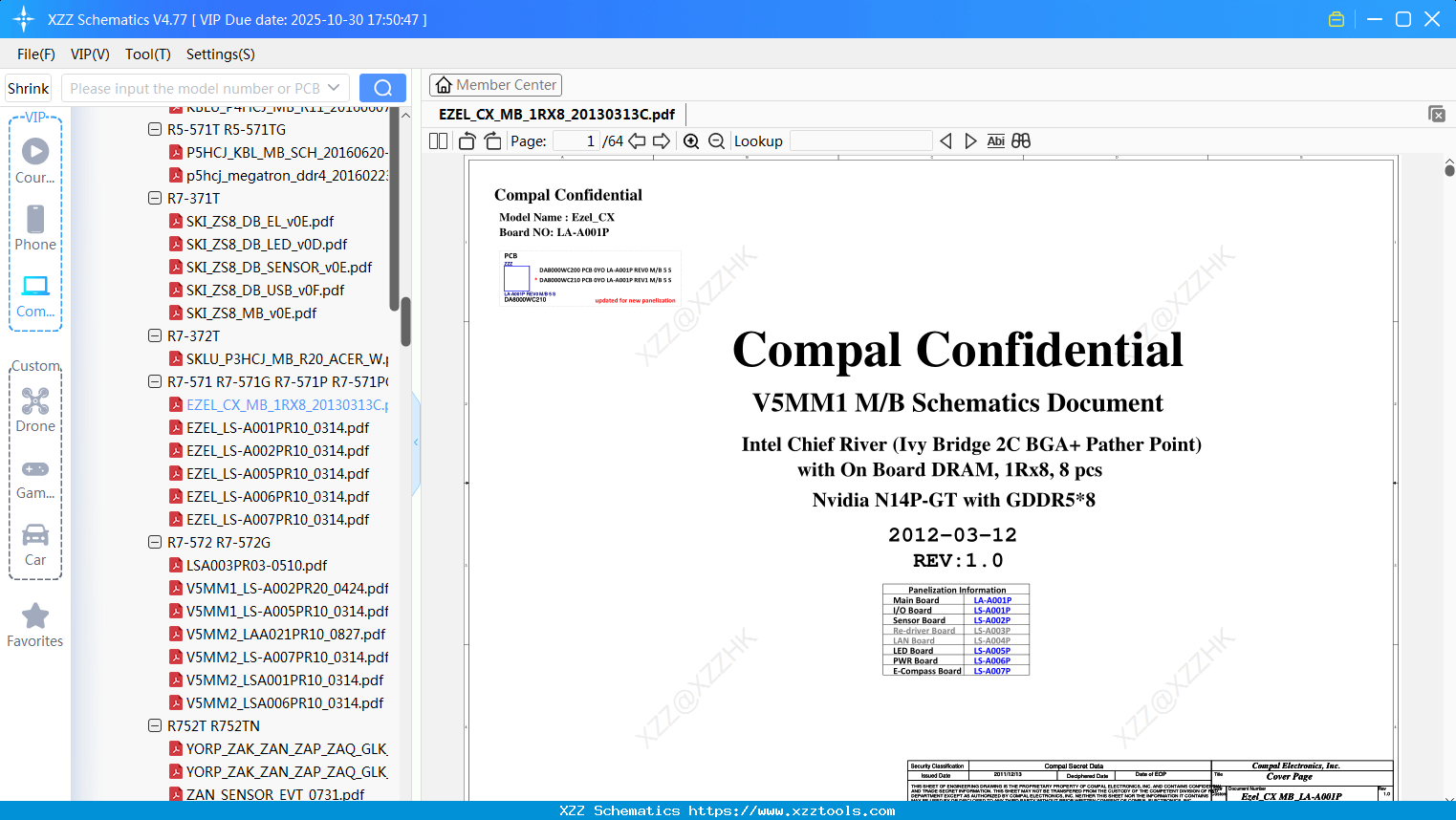Image resolution: width=1456 pixels, height=820 pixels.
Task: Click the PDF viewer vertical scrollbar
Action: click(1449, 170)
